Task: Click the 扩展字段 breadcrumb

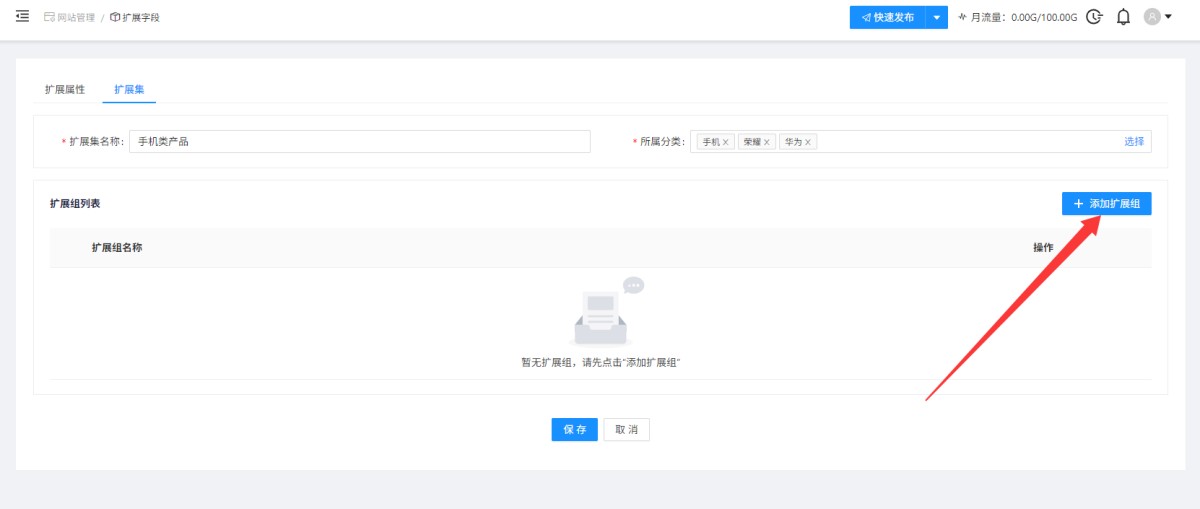Action: 135,18
